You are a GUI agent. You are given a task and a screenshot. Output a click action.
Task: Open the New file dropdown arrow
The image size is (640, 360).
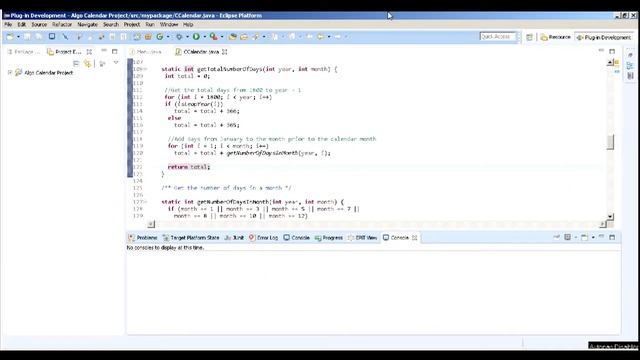pos(18,37)
